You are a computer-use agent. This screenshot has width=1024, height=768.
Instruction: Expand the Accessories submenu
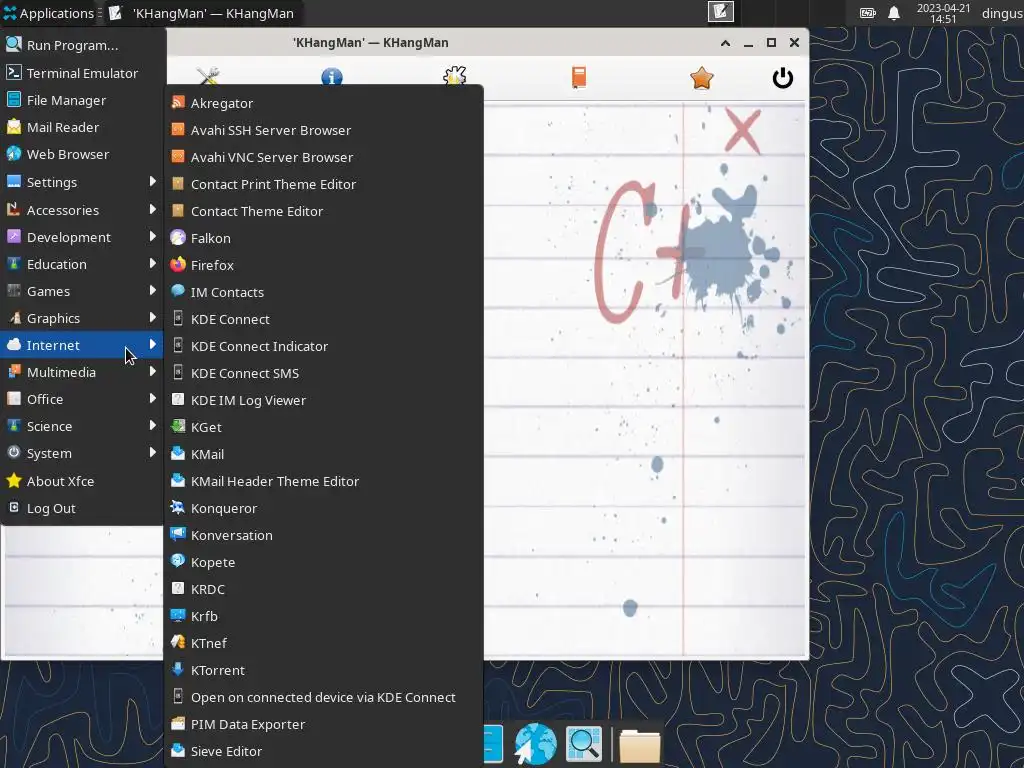pyautogui.click(x=82, y=210)
